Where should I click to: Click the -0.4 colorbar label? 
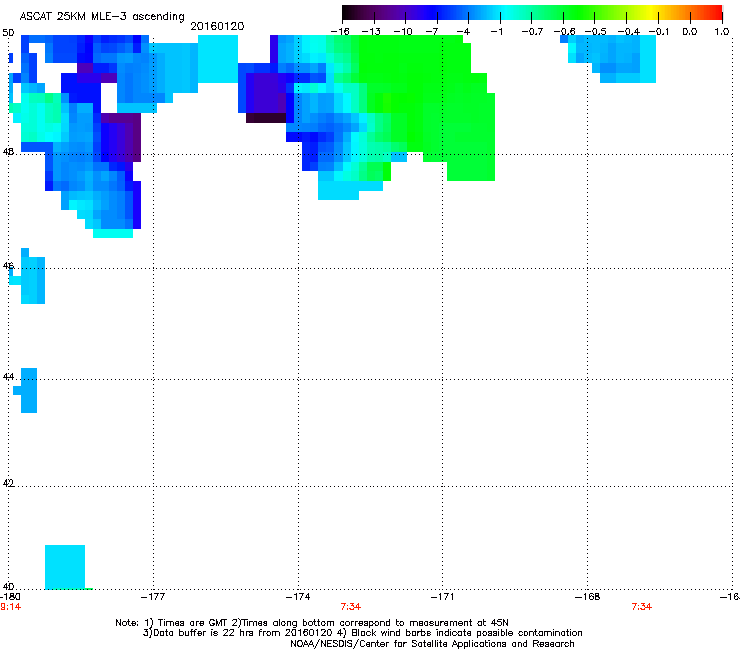point(629,32)
